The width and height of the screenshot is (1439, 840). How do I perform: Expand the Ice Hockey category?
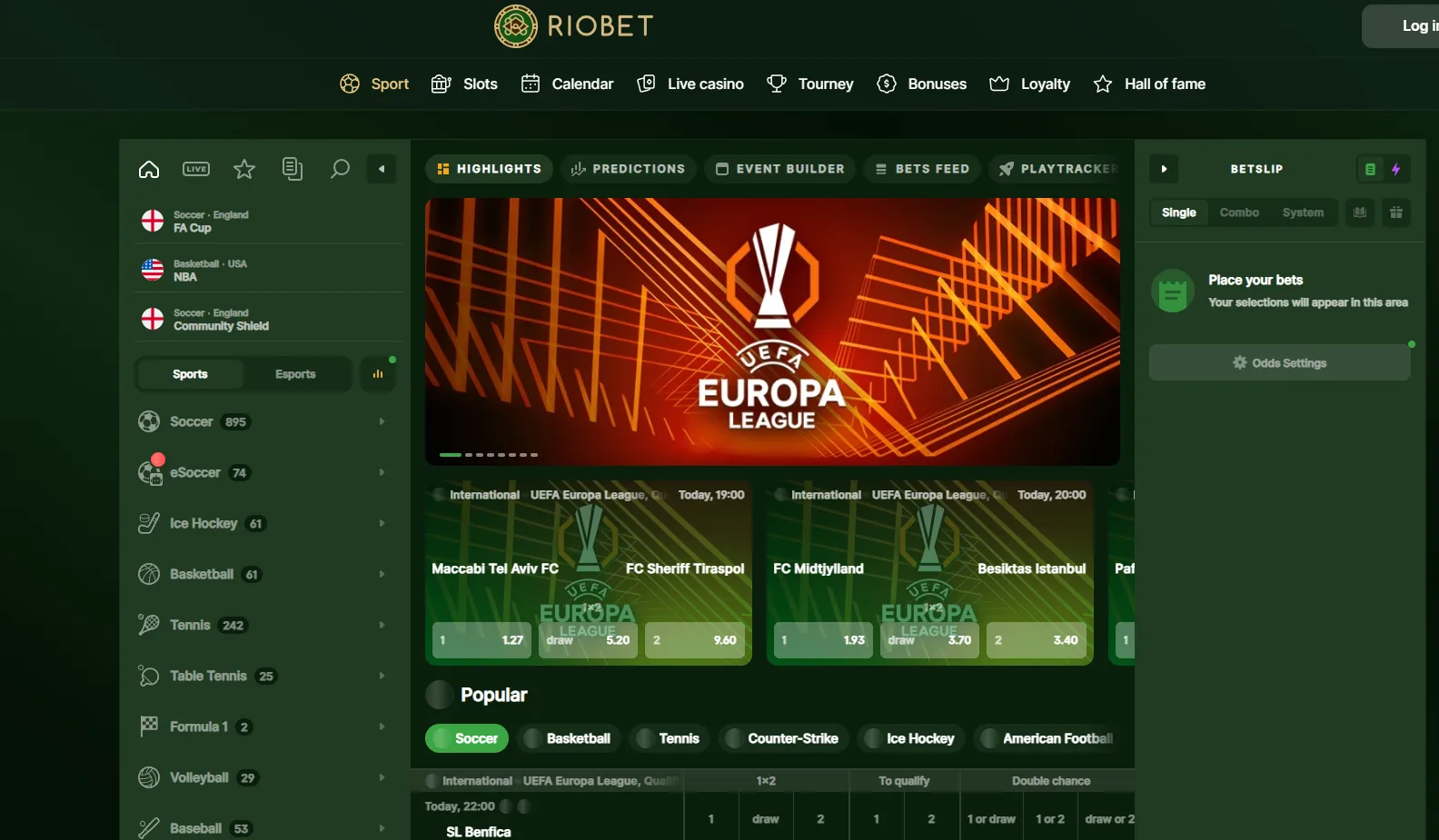[263, 523]
